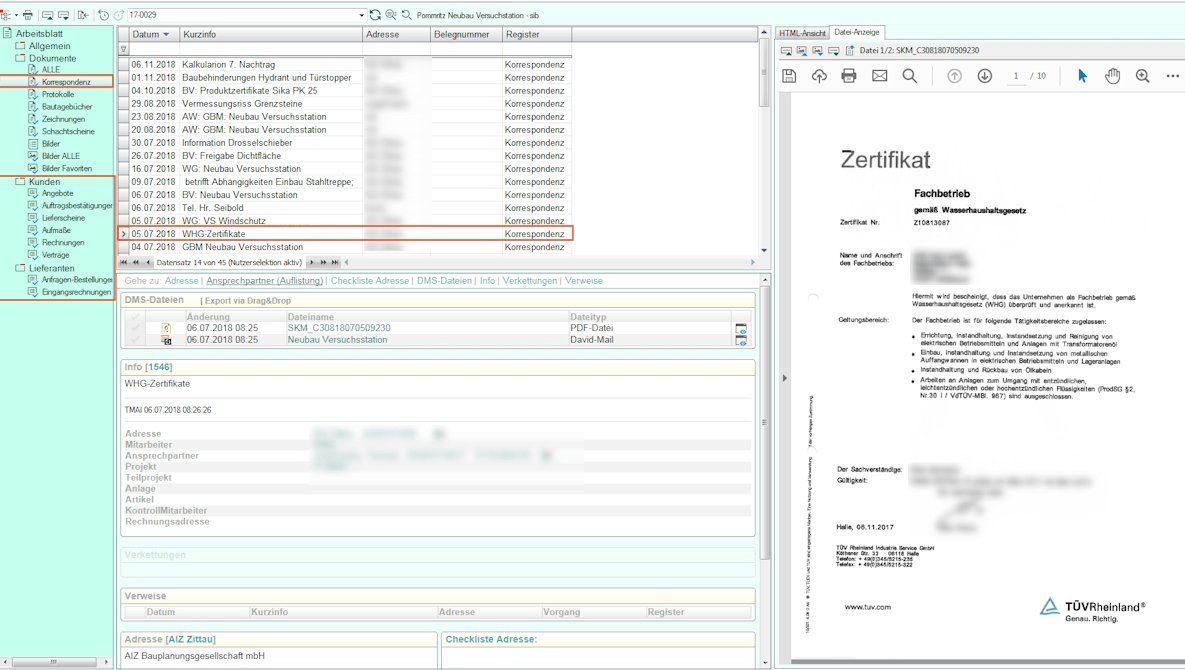Tick the checkbox for the SKM_C30818070509230 file row
The image size is (1185, 670).
[x=134, y=328]
